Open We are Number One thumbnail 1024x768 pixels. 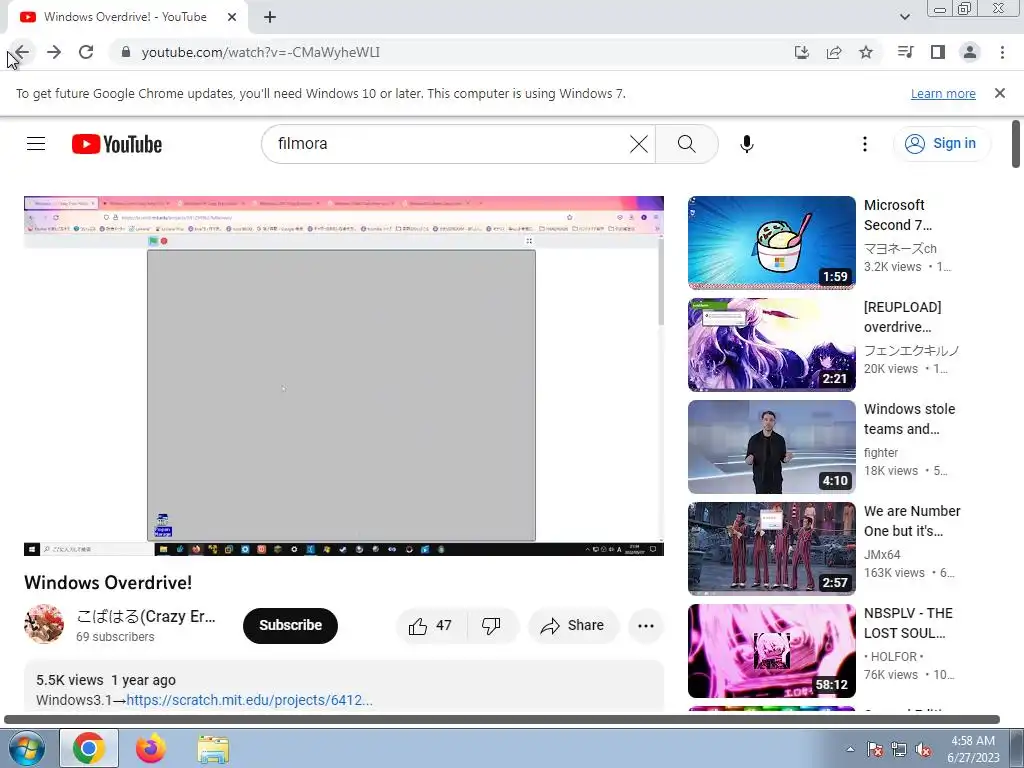pos(771,549)
